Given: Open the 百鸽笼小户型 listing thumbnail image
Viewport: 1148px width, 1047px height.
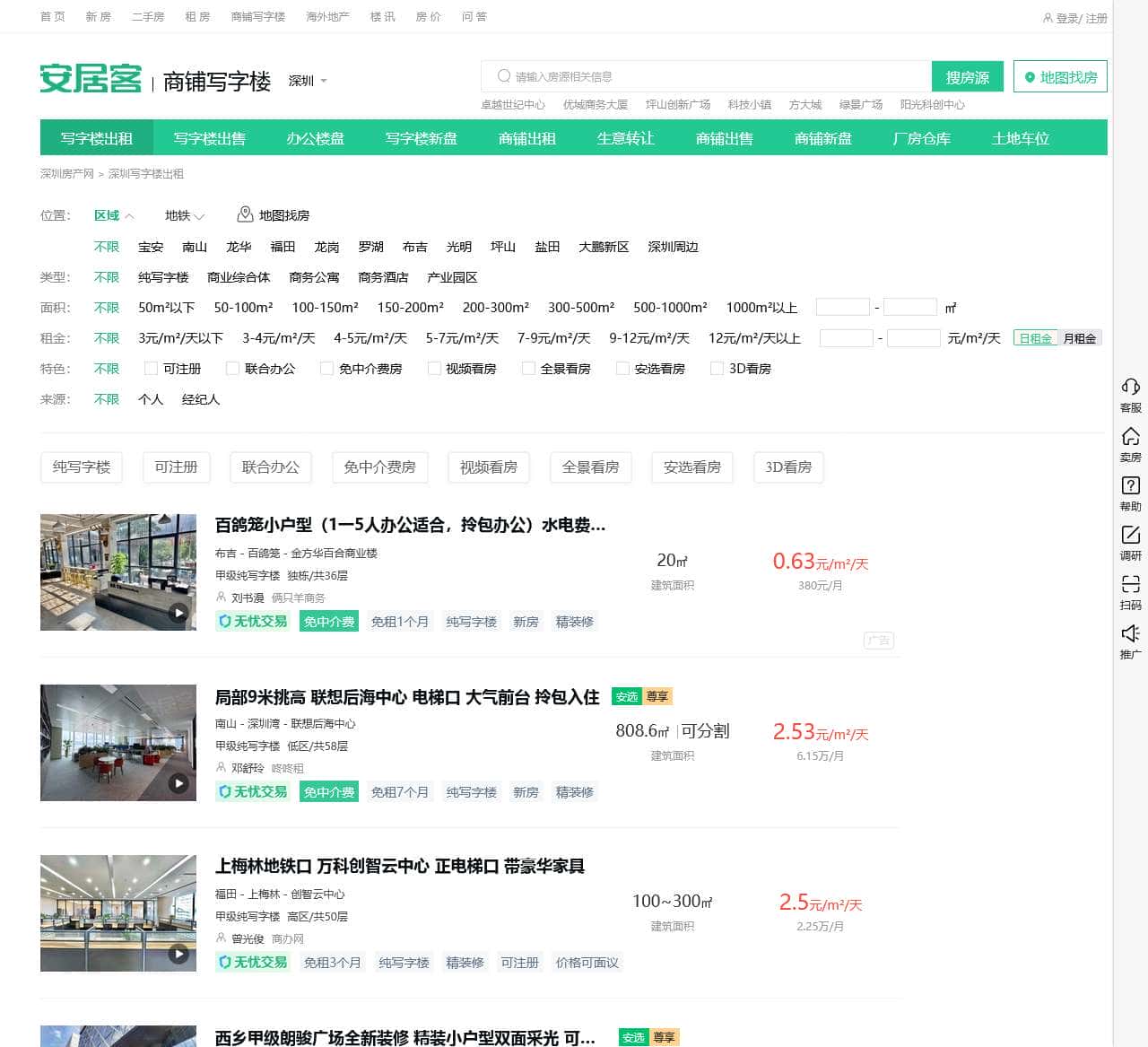Looking at the screenshot, I should pos(118,572).
